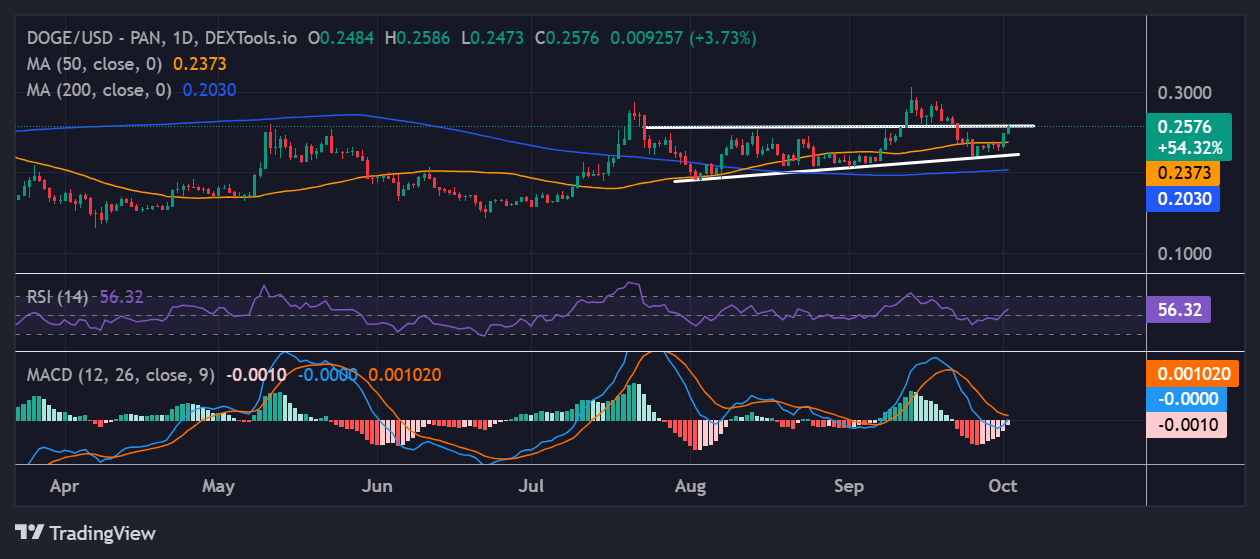This screenshot has width=1260, height=559.
Task: Click the orange 0.001020 MACD signal tag
Action: point(1191,374)
